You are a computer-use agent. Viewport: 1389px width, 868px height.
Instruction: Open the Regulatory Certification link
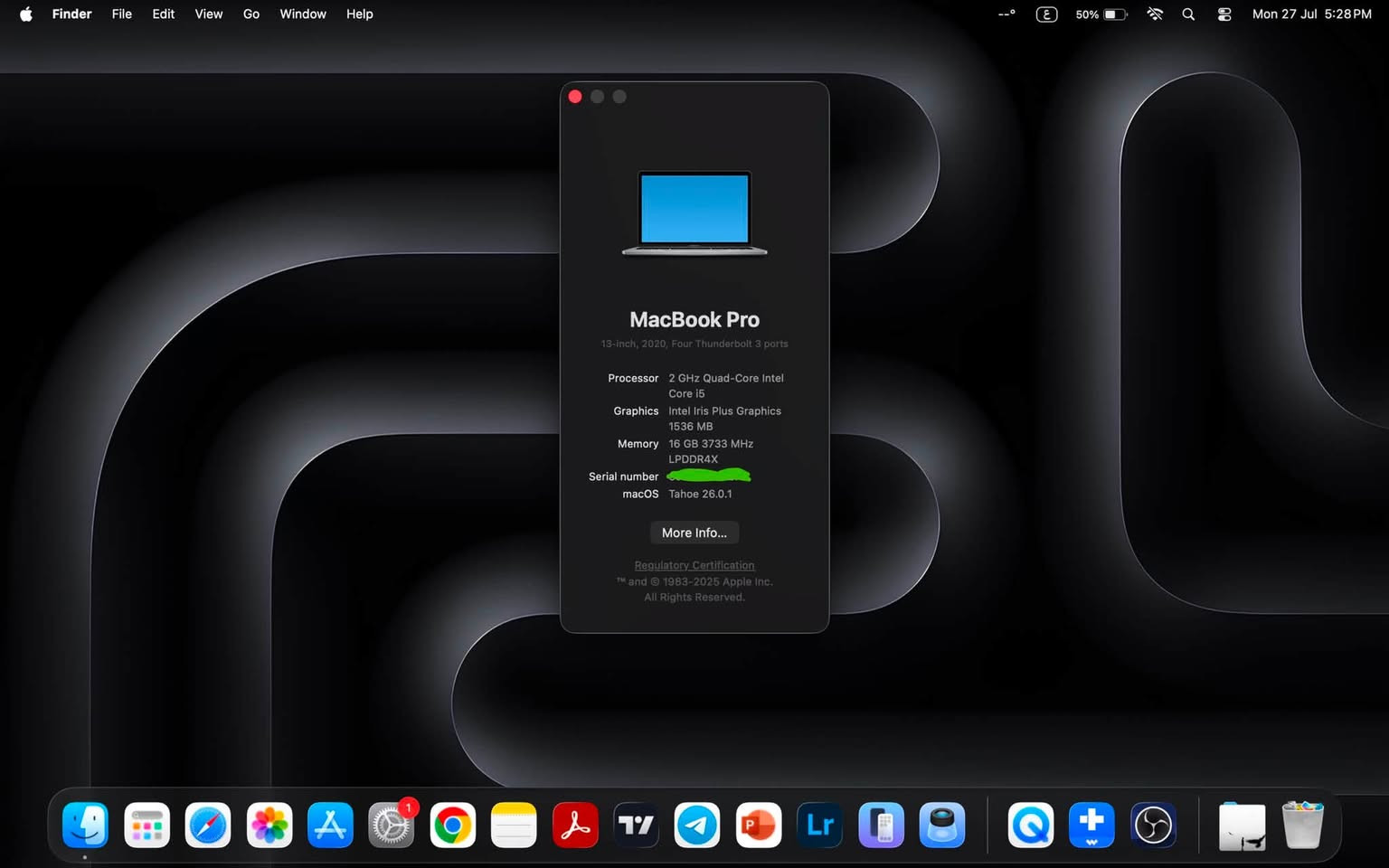pos(694,565)
